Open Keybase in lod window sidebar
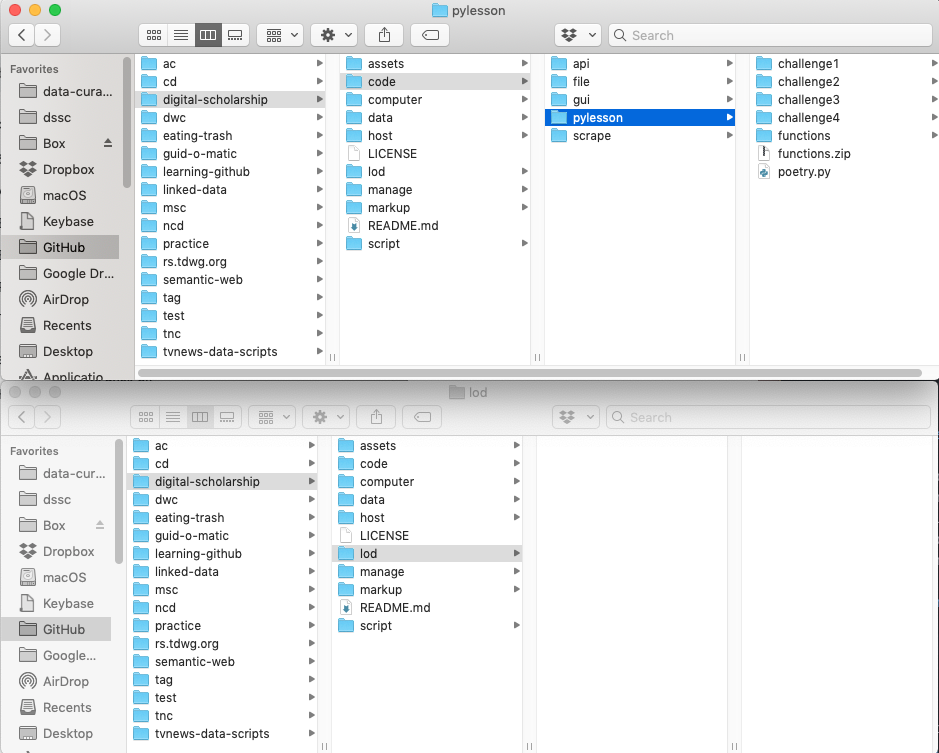 point(60,603)
